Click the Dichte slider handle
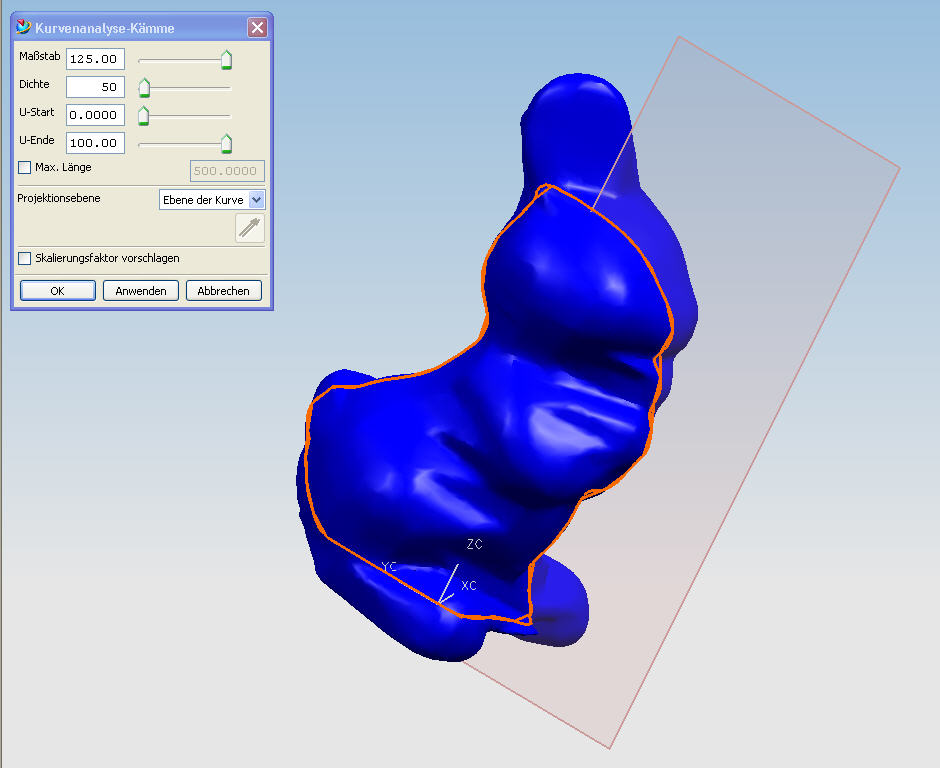The width and height of the screenshot is (940, 768). tap(144, 88)
